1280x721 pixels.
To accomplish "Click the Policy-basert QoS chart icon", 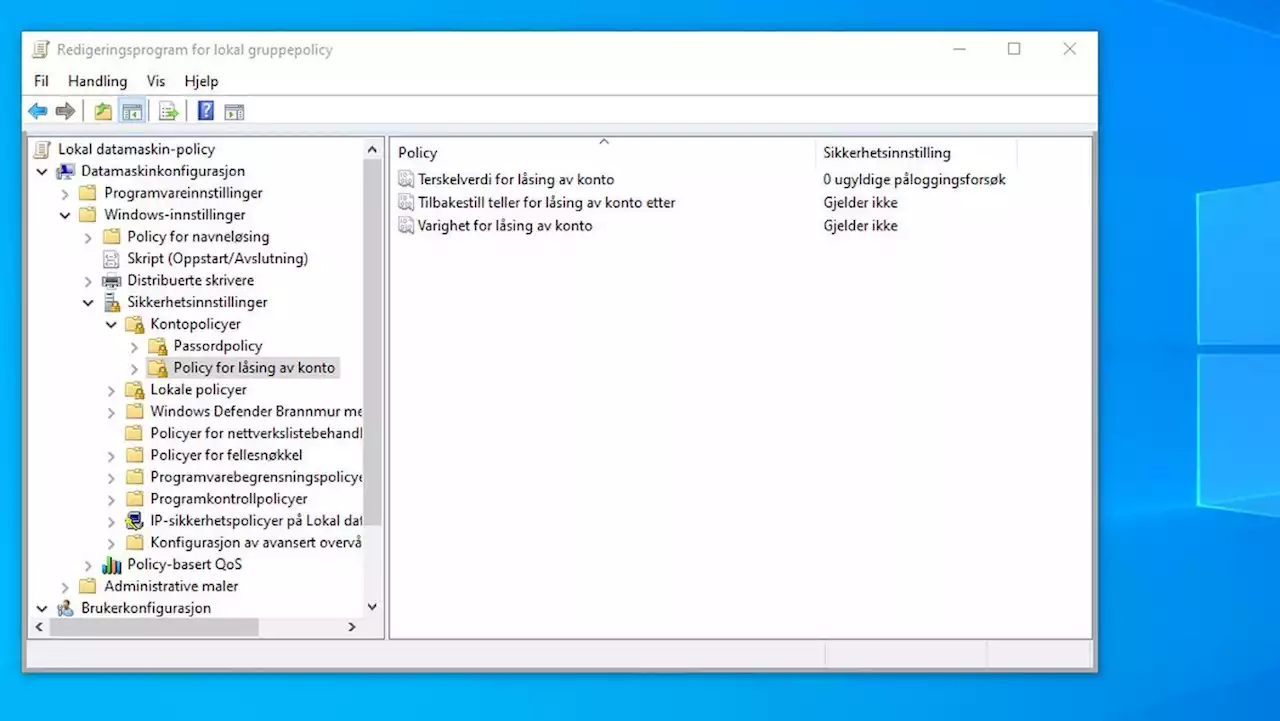I will [111, 564].
